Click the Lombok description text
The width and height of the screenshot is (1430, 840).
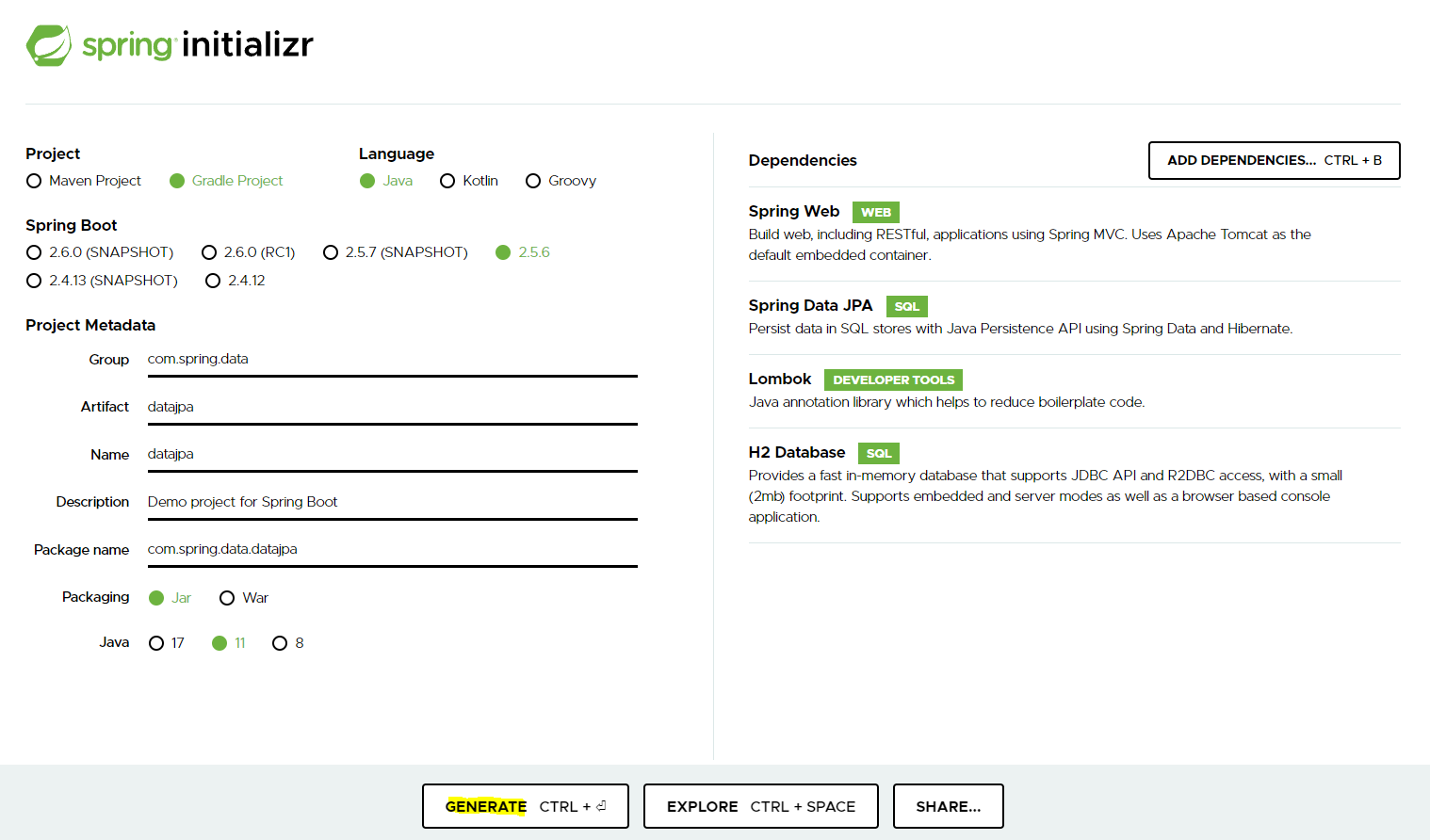click(947, 402)
